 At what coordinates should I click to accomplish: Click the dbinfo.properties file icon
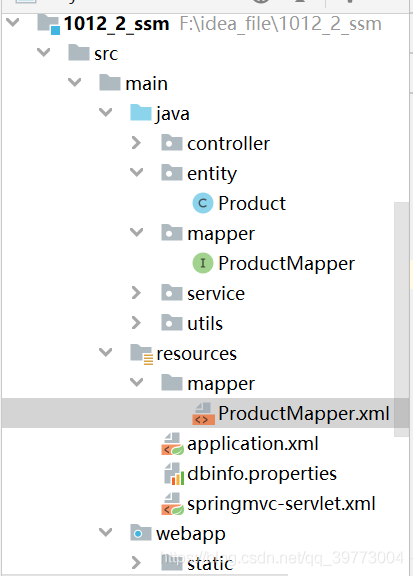point(173,474)
